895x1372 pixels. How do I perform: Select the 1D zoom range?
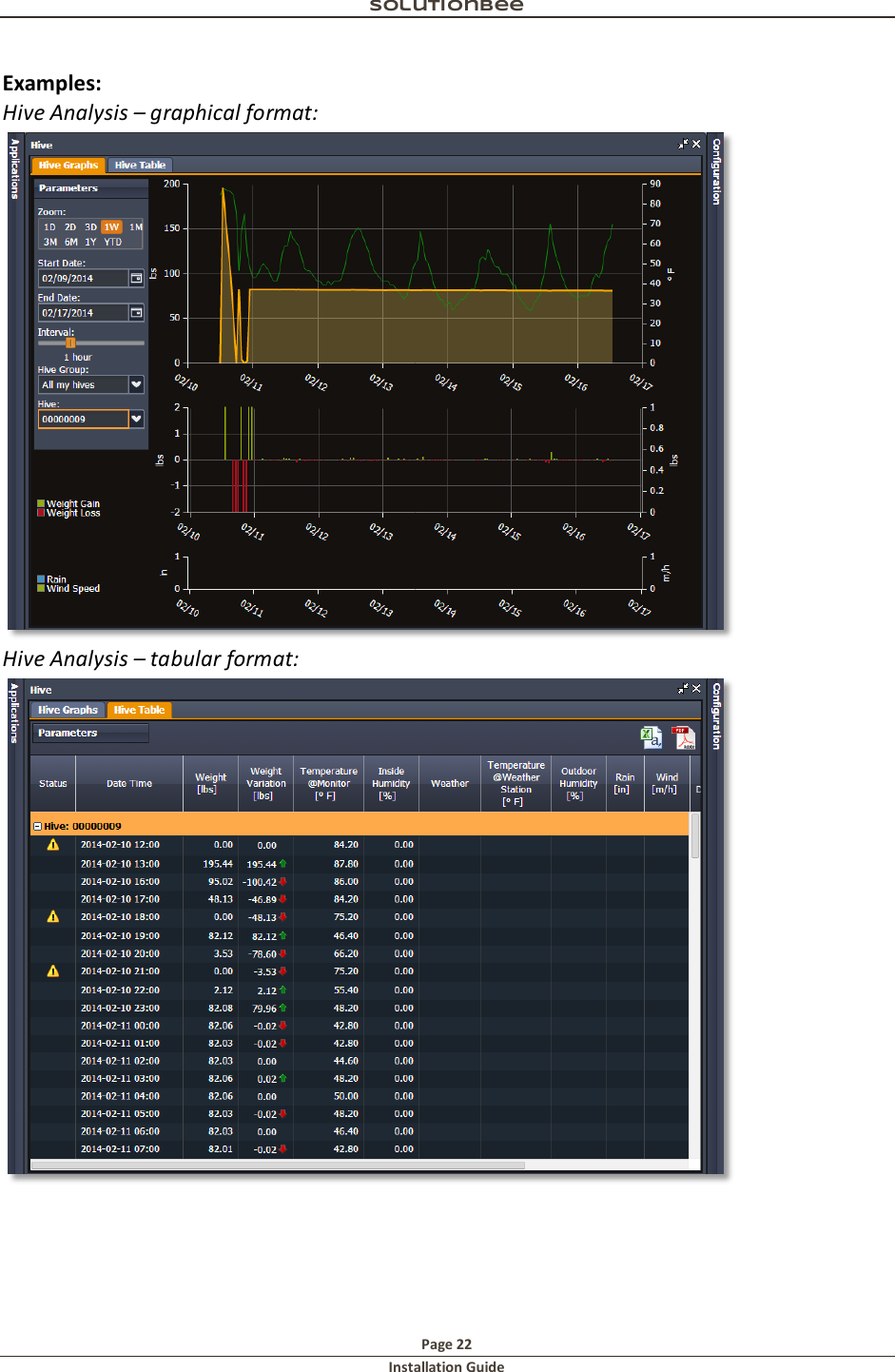(49, 226)
